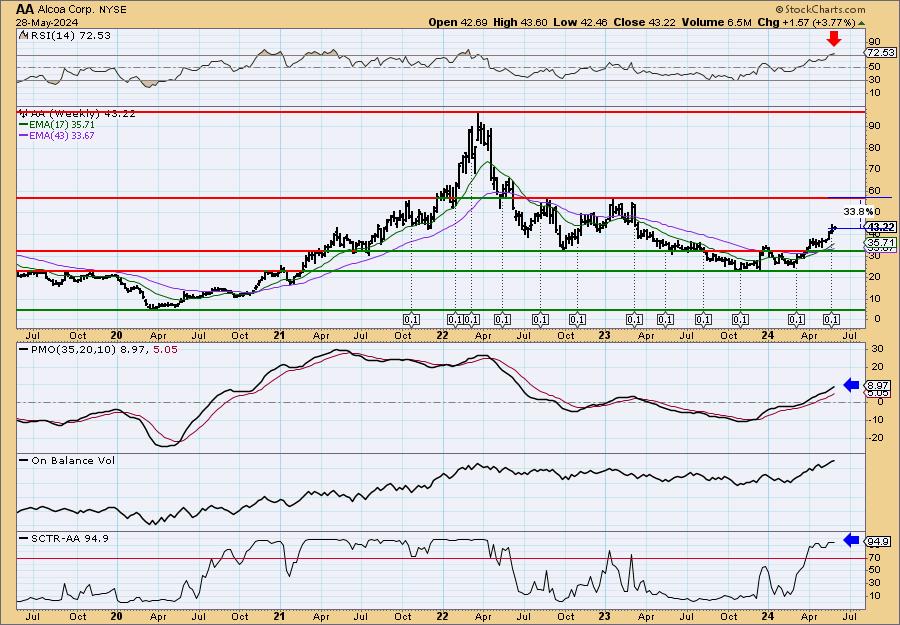The image size is (900, 625).
Task: Click the purple EMA(43) legend line
Action: [24, 136]
